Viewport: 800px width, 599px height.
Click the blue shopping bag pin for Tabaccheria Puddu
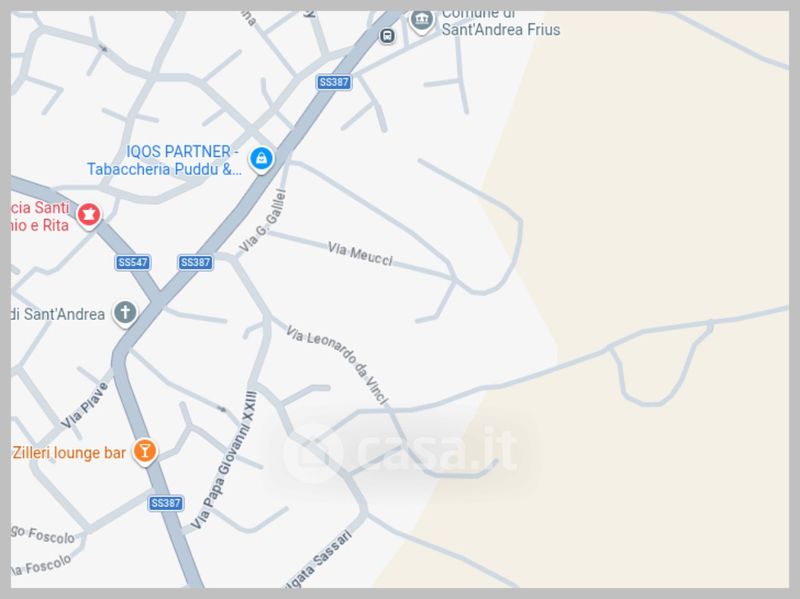pyautogui.click(x=261, y=159)
